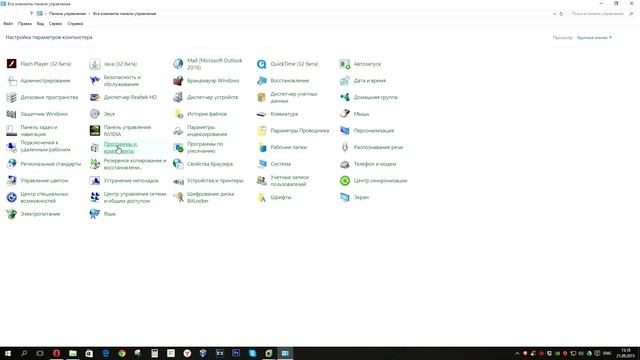Open the Брандмауэр Windows icon
The height and width of the screenshot is (360, 640).
(x=178, y=80)
